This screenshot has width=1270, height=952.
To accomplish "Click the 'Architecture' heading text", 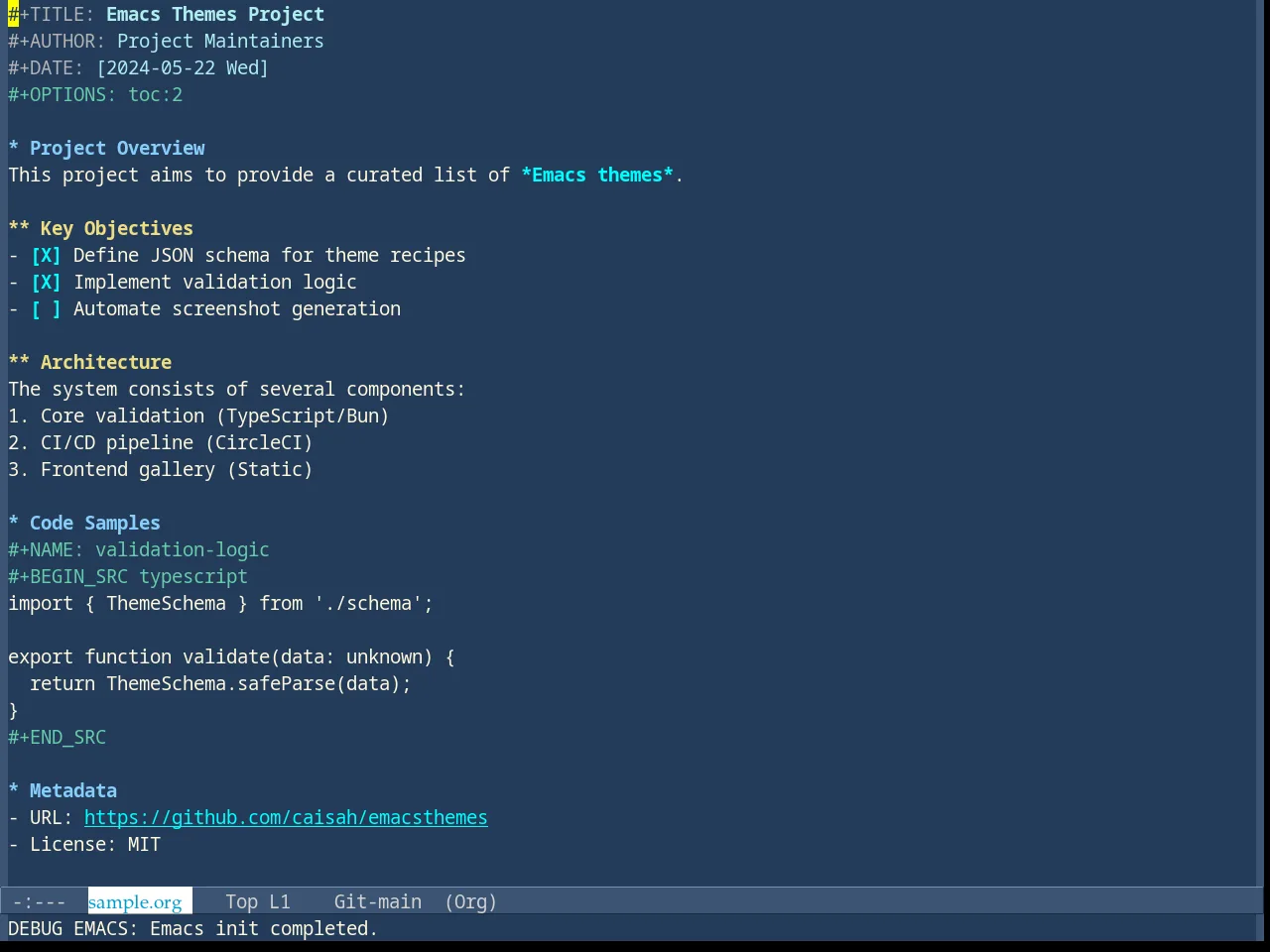I will [106, 363].
